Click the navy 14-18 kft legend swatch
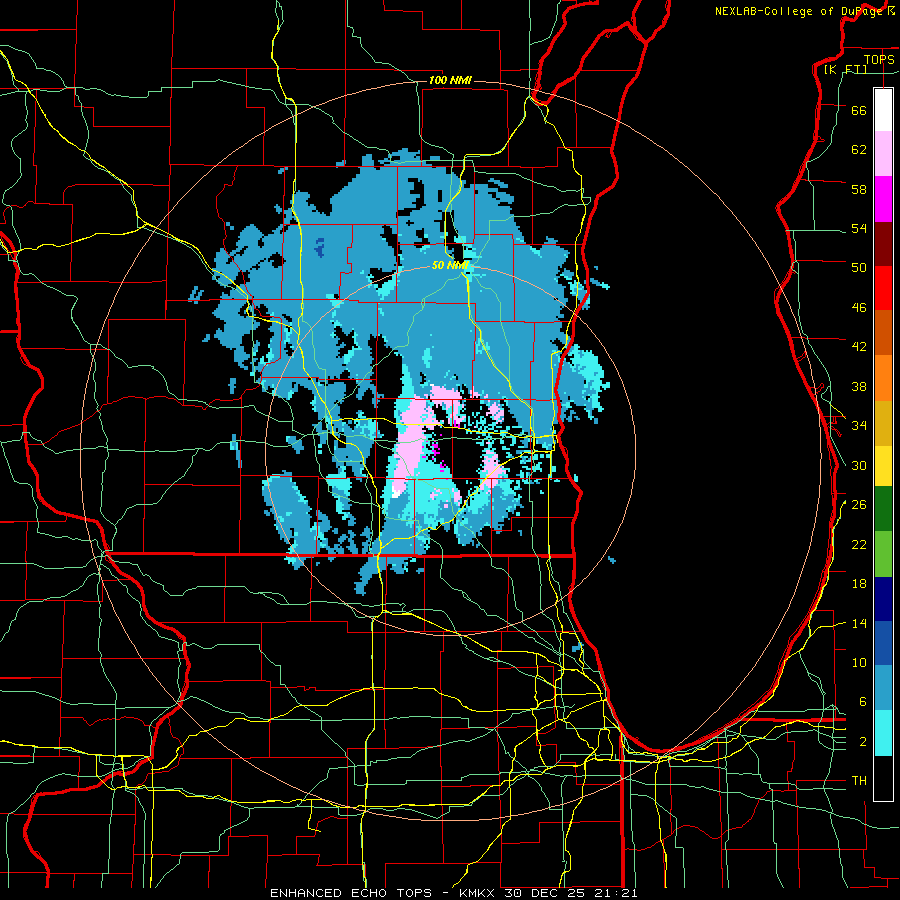 click(883, 599)
